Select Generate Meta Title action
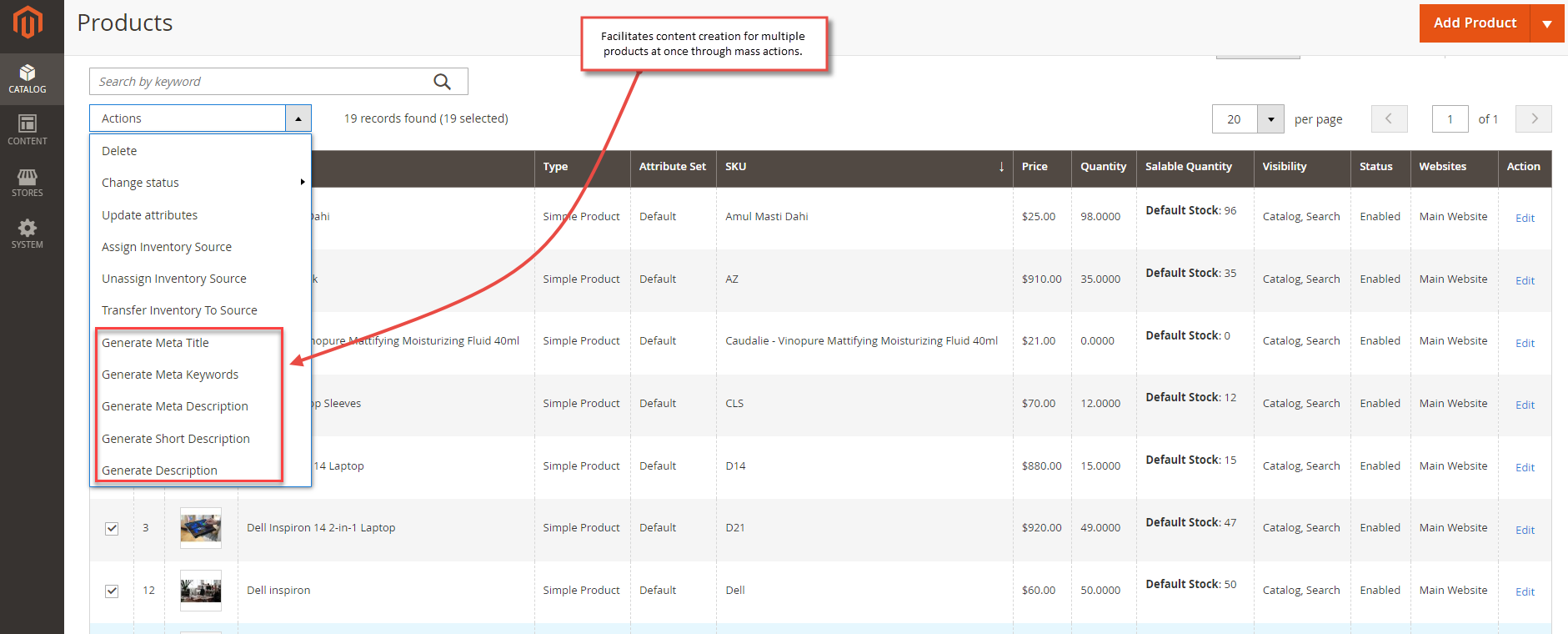The image size is (1568, 634). [156, 343]
